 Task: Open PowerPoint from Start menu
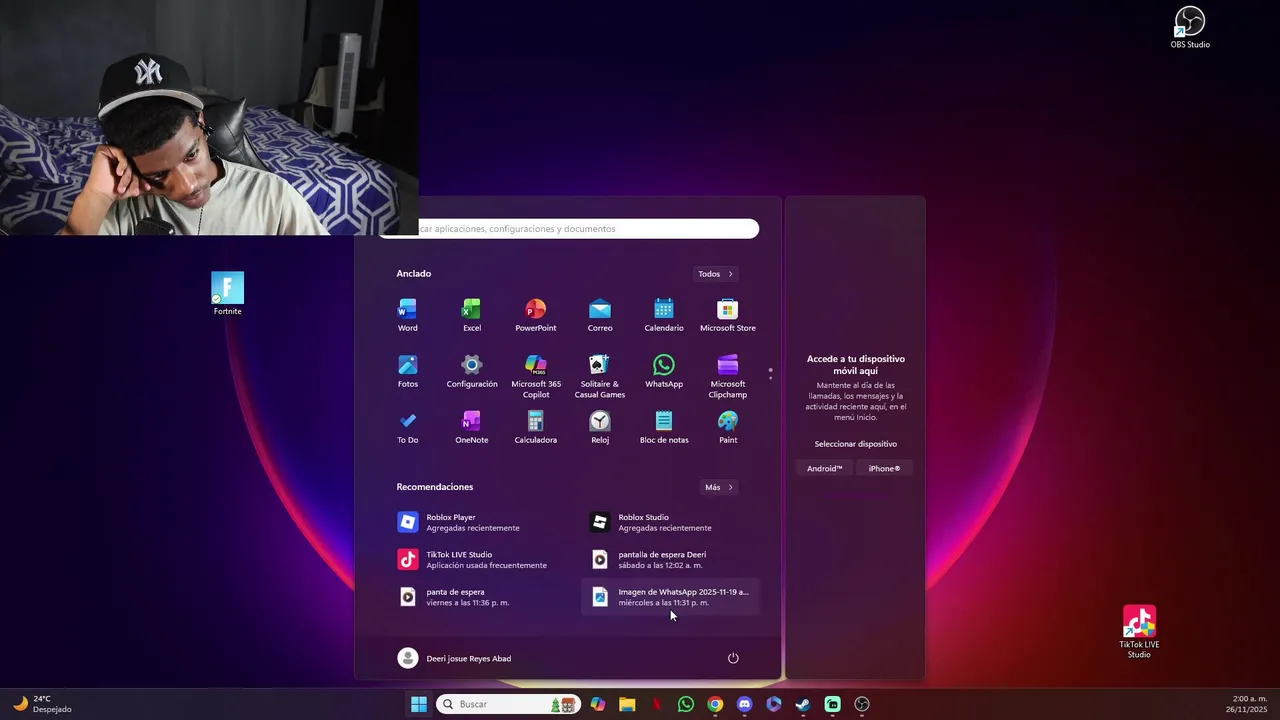535,315
